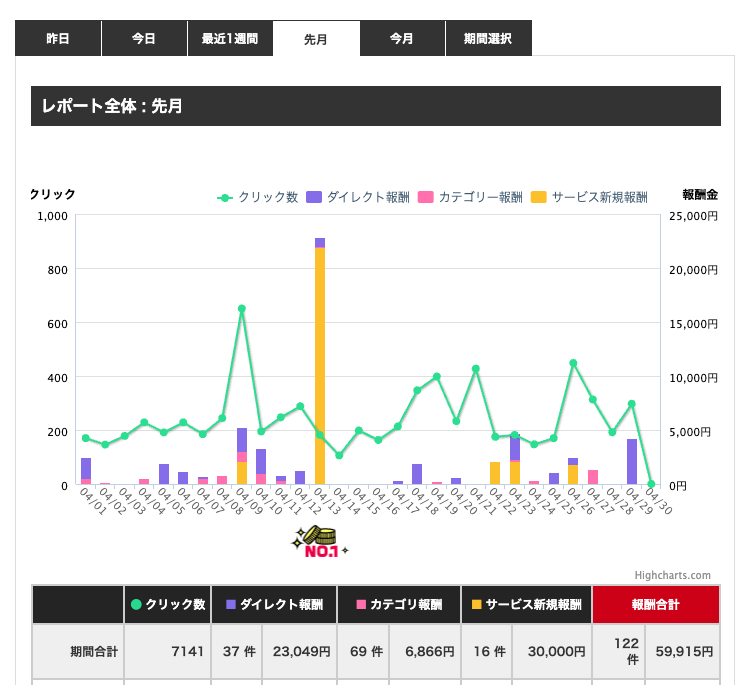
Task: Click the orange bar on 04/22
Action: click(495, 473)
